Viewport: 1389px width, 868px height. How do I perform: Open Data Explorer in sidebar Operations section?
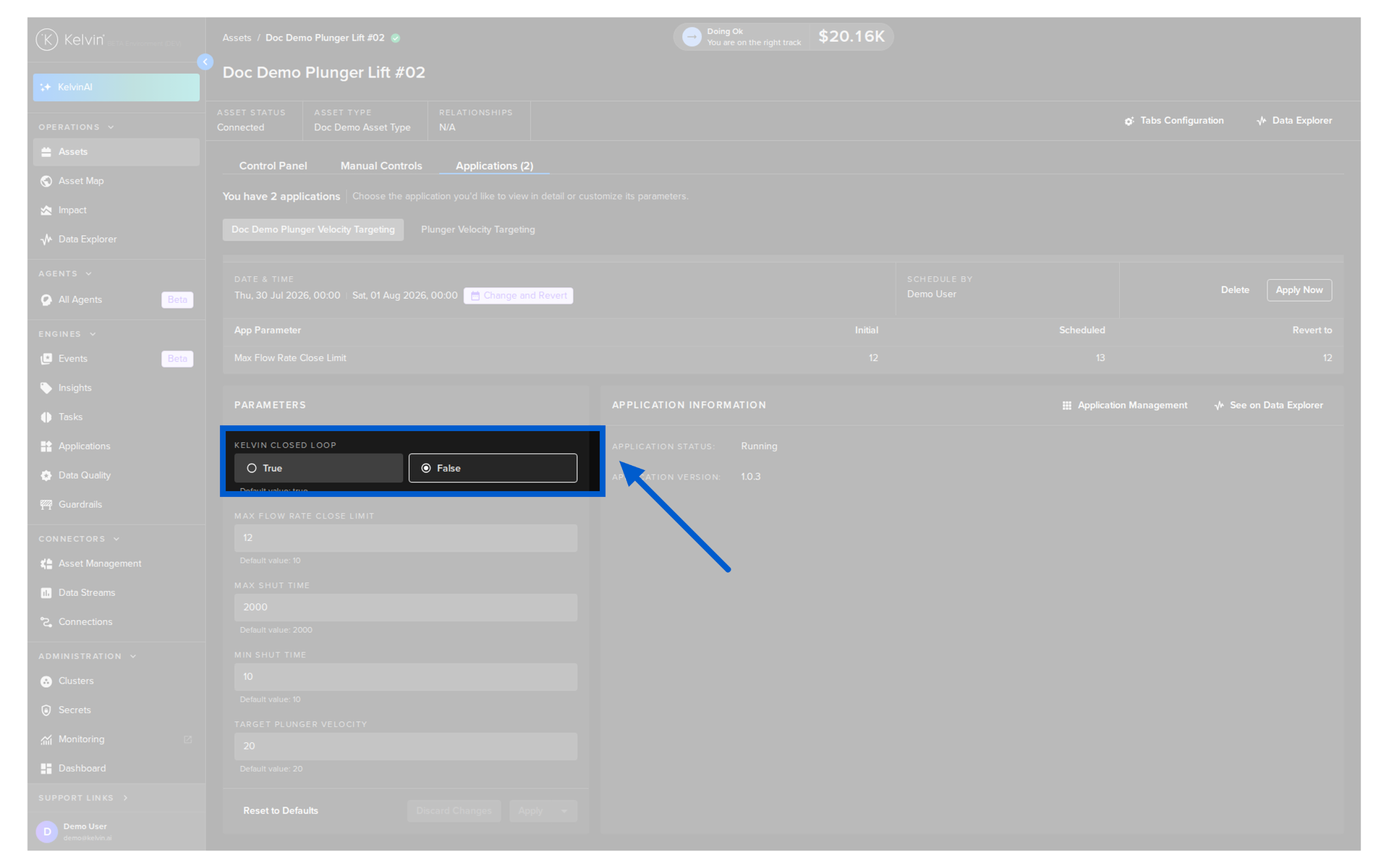click(x=116, y=239)
